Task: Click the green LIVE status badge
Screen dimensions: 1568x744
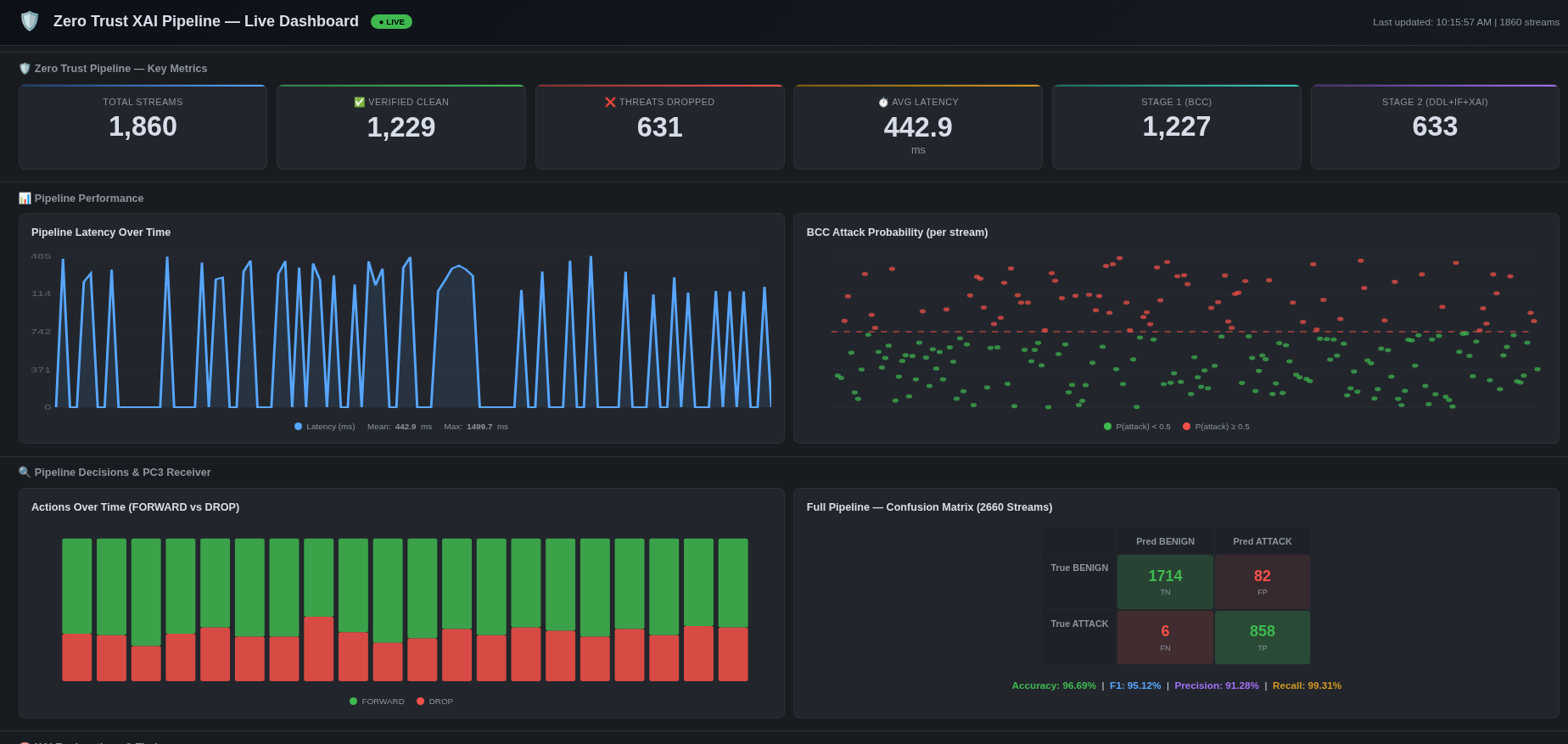Action: pos(391,22)
